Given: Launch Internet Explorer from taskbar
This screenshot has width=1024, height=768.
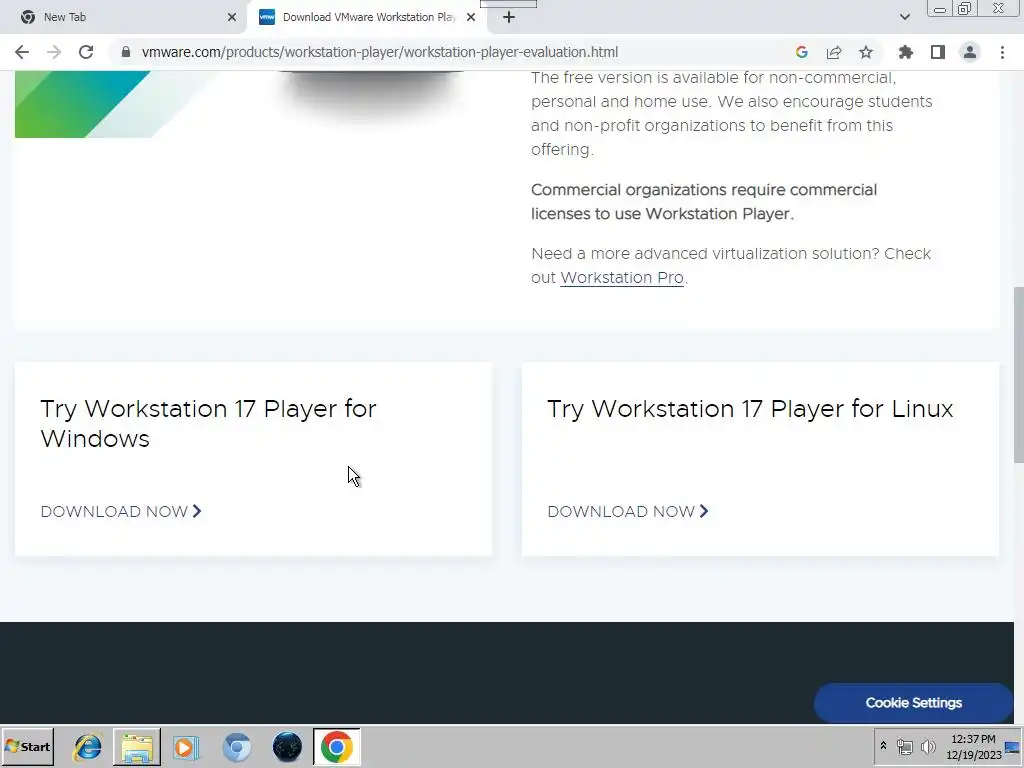Looking at the screenshot, I should (88, 747).
